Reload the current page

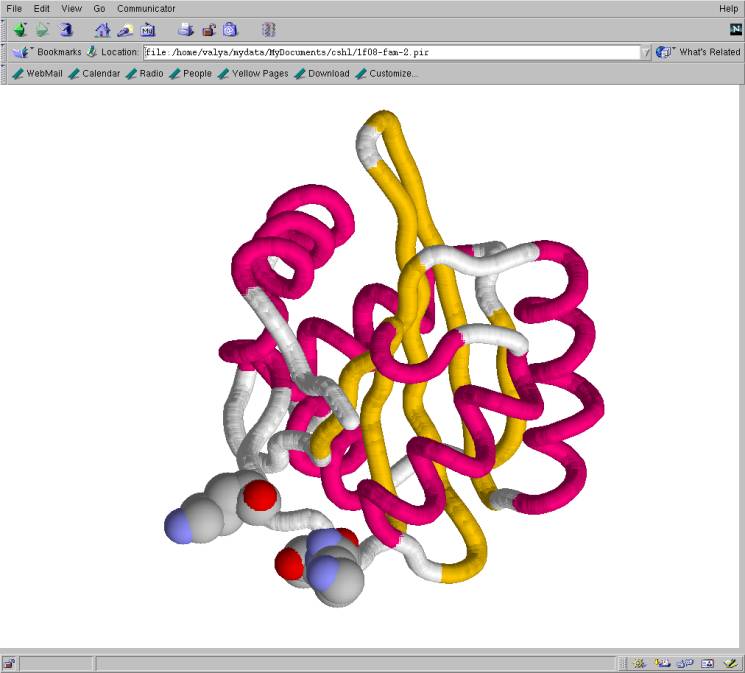65,30
